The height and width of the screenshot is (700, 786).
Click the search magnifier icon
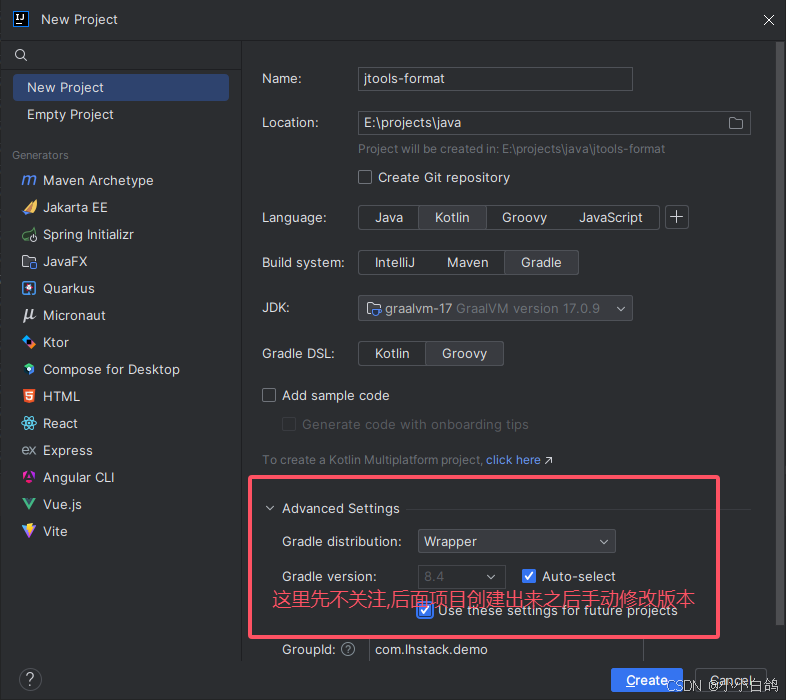click(x=21, y=55)
